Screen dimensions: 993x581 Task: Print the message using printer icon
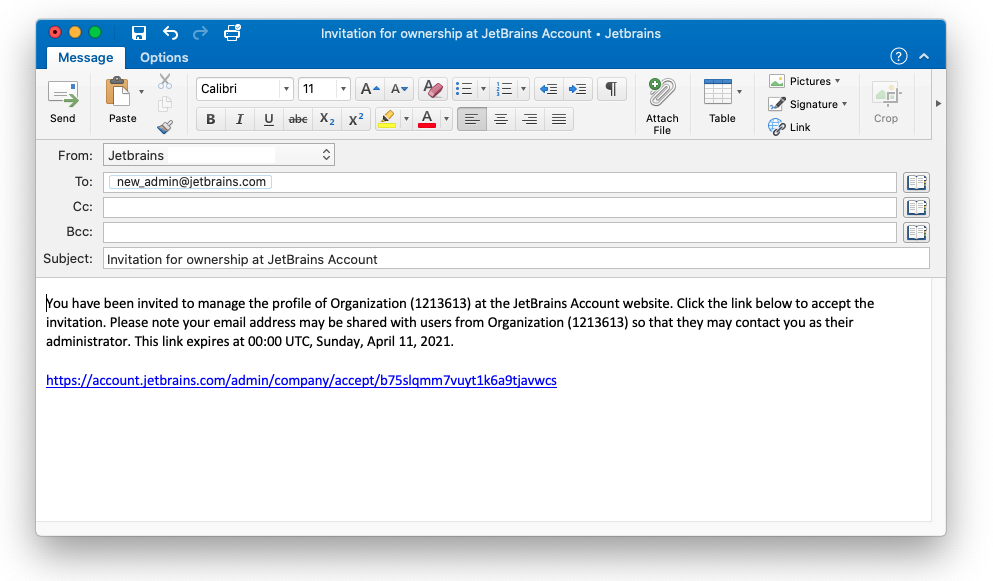[x=232, y=33]
